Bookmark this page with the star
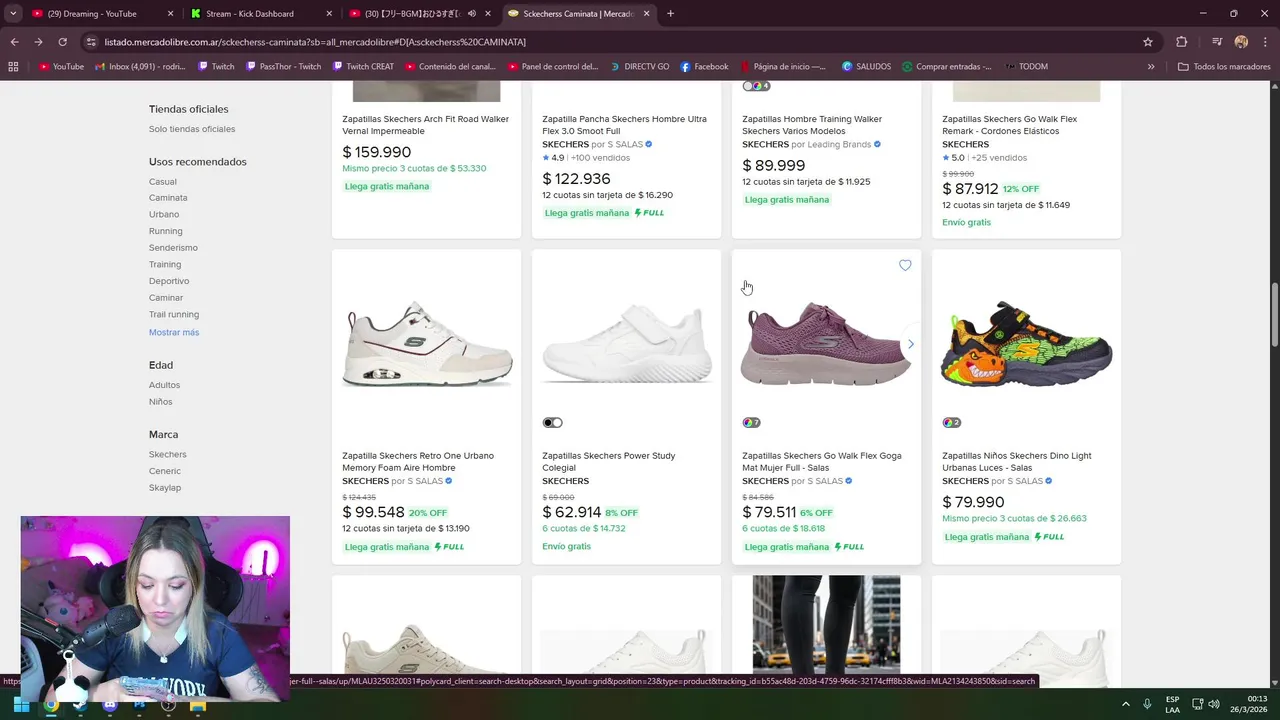 click(x=1148, y=42)
